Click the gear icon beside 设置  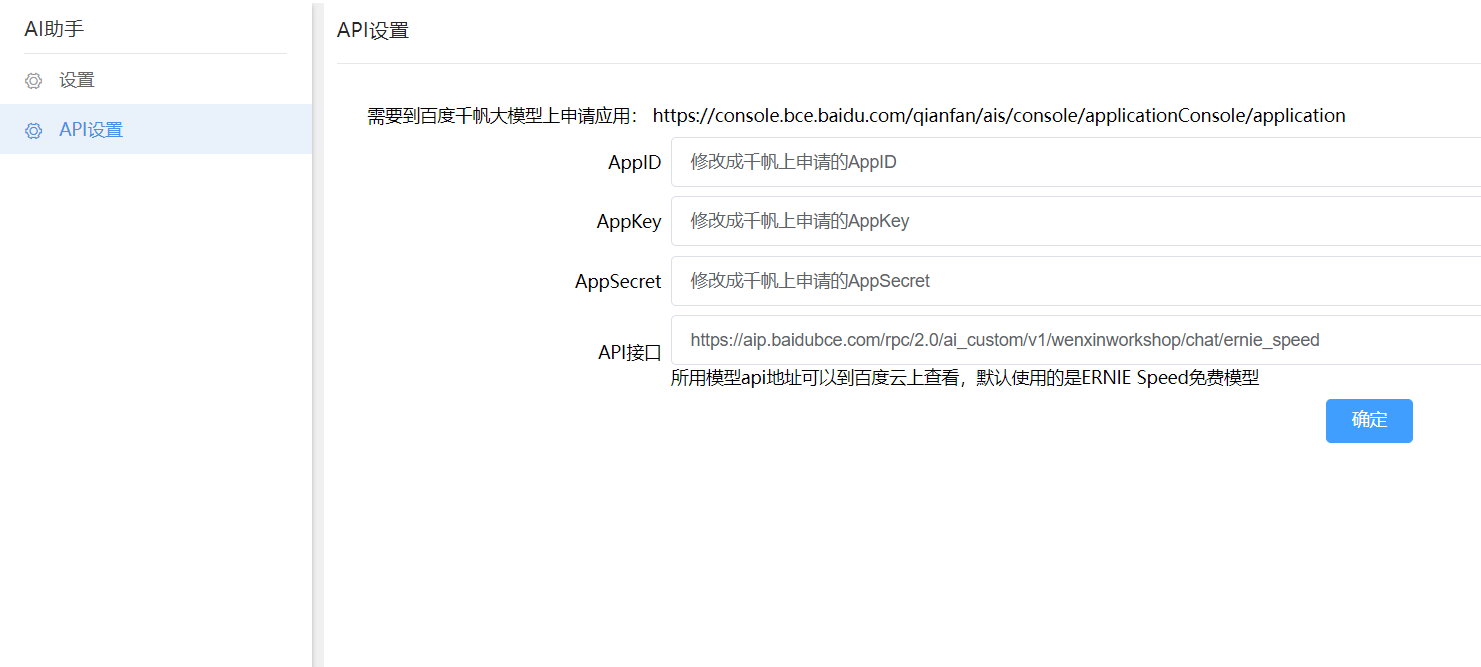(34, 81)
